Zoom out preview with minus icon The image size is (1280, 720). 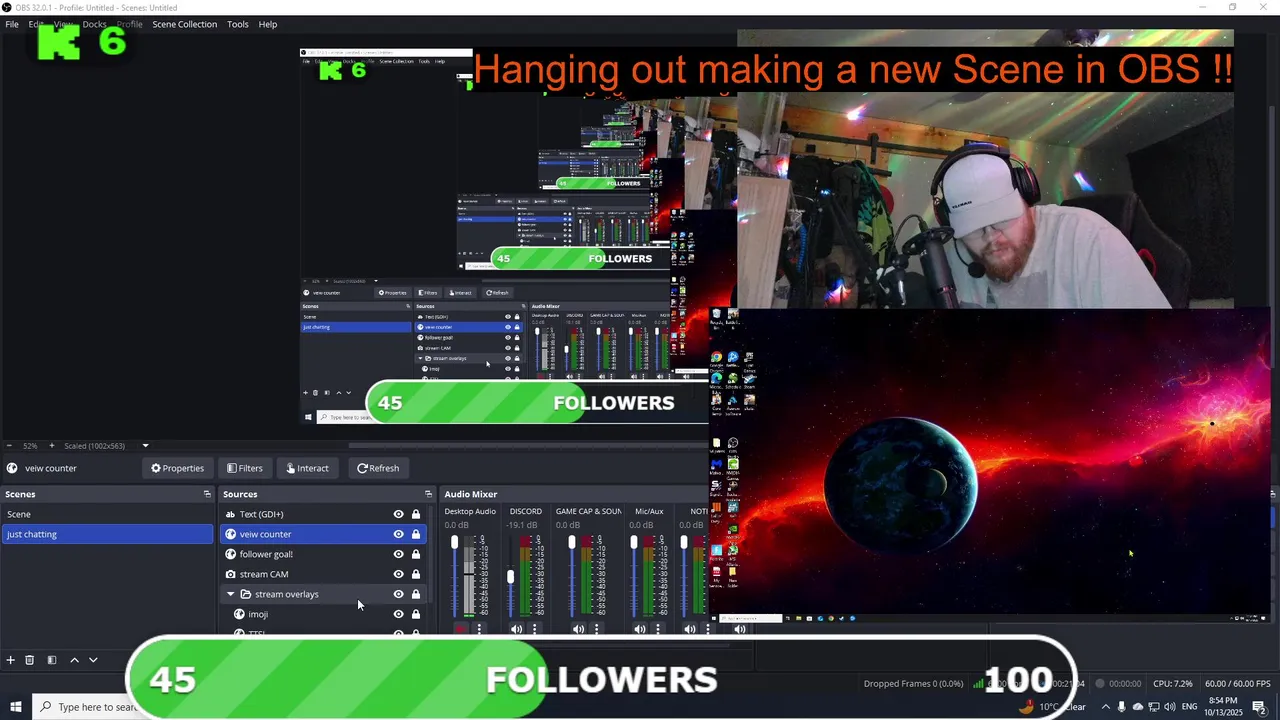[9, 445]
